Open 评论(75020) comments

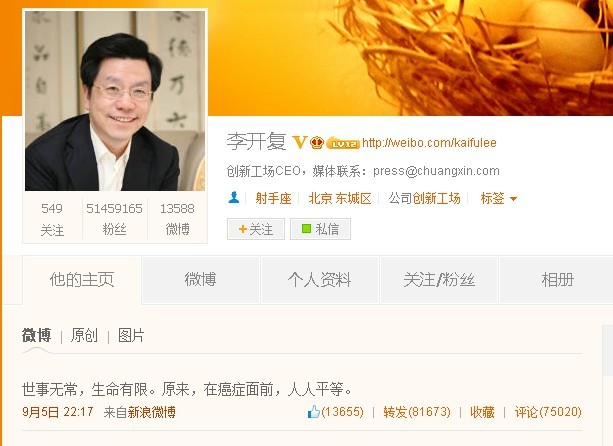point(548,412)
